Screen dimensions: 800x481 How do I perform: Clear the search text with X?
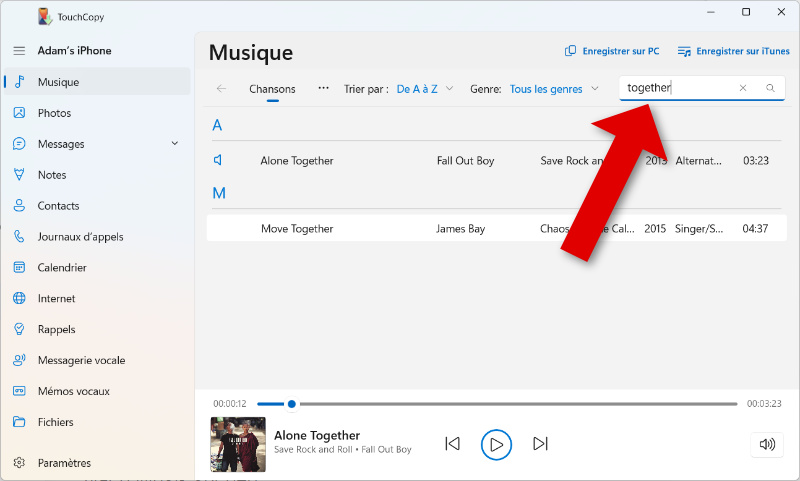(743, 88)
